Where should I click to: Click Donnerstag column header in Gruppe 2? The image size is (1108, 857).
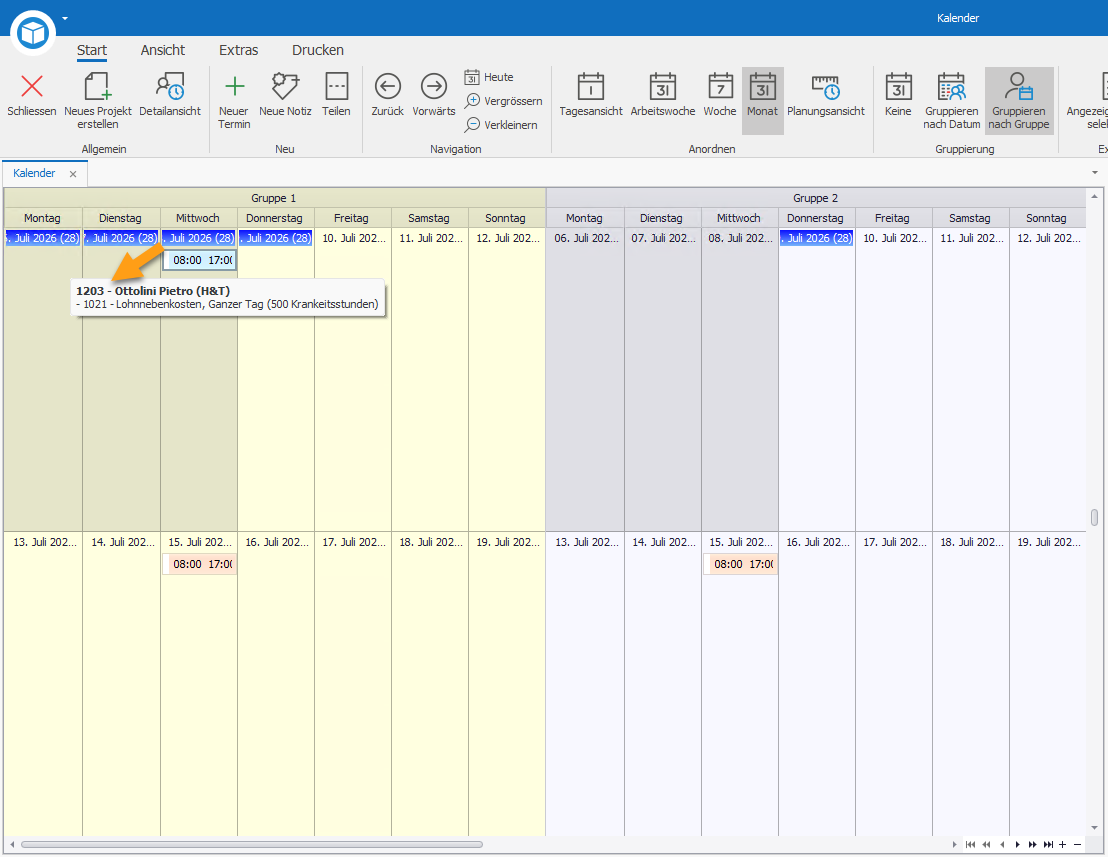pos(815,218)
